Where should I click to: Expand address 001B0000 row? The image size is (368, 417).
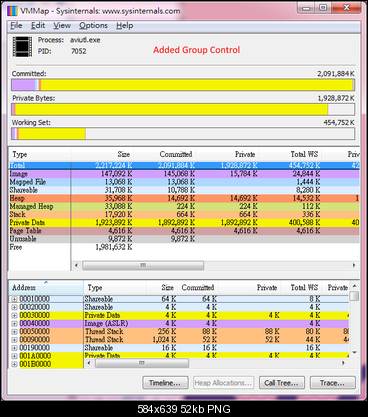pyautogui.click(x=14, y=364)
